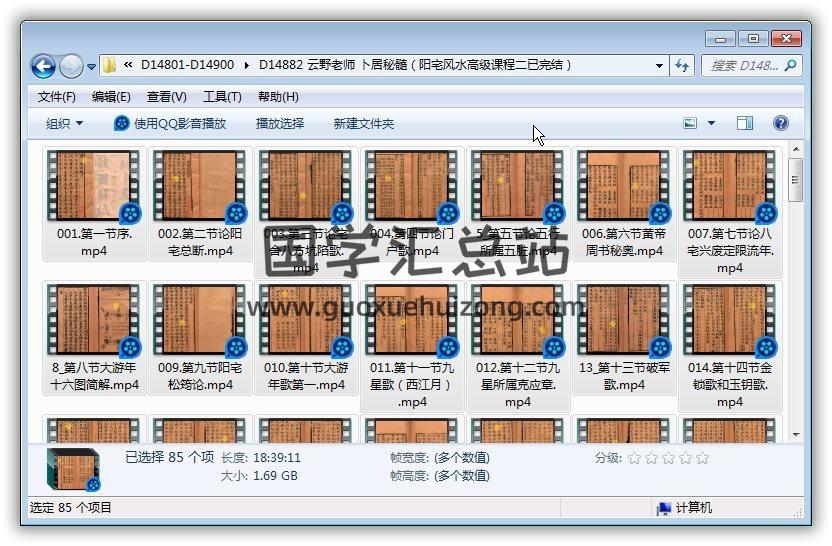This screenshot has height=546, width=832.
Task: Click the refresh button beside address bar
Action: click(683, 65)
